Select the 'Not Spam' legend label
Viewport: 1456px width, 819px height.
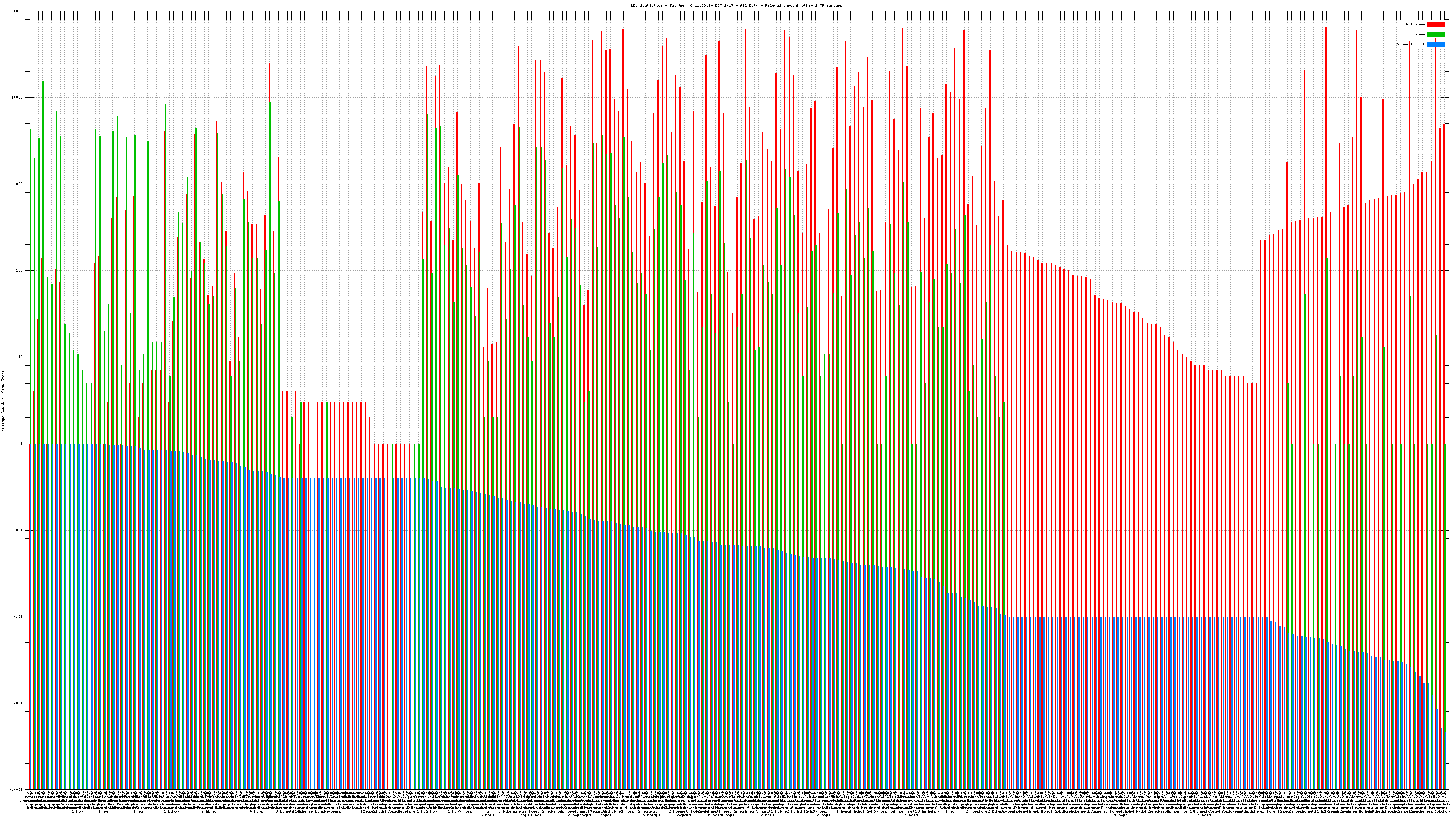[x=1416, y=24]
